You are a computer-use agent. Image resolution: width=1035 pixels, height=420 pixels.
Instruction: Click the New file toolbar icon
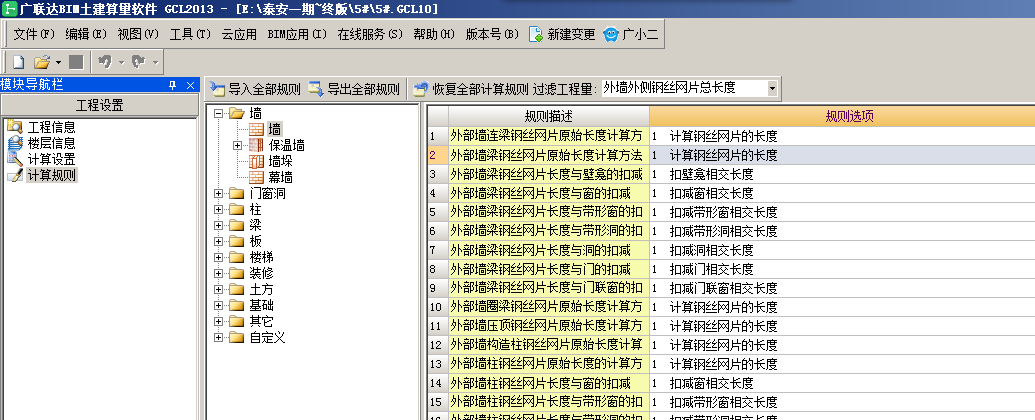tap(18, 62)
